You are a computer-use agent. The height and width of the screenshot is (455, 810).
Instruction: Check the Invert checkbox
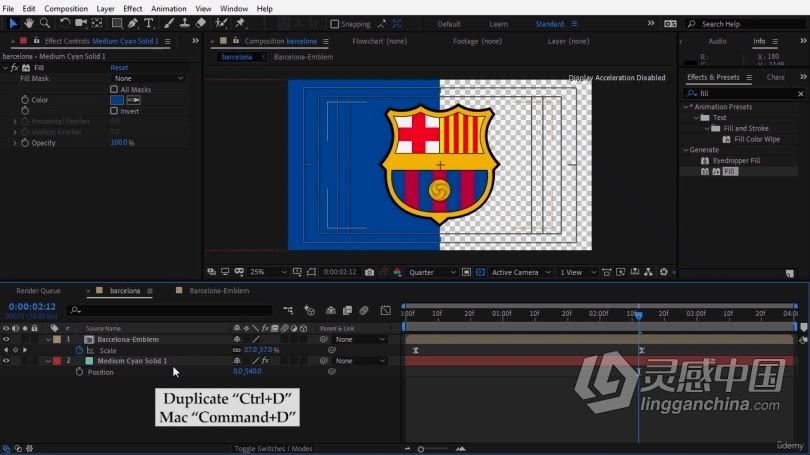click(x=114, y=111)
